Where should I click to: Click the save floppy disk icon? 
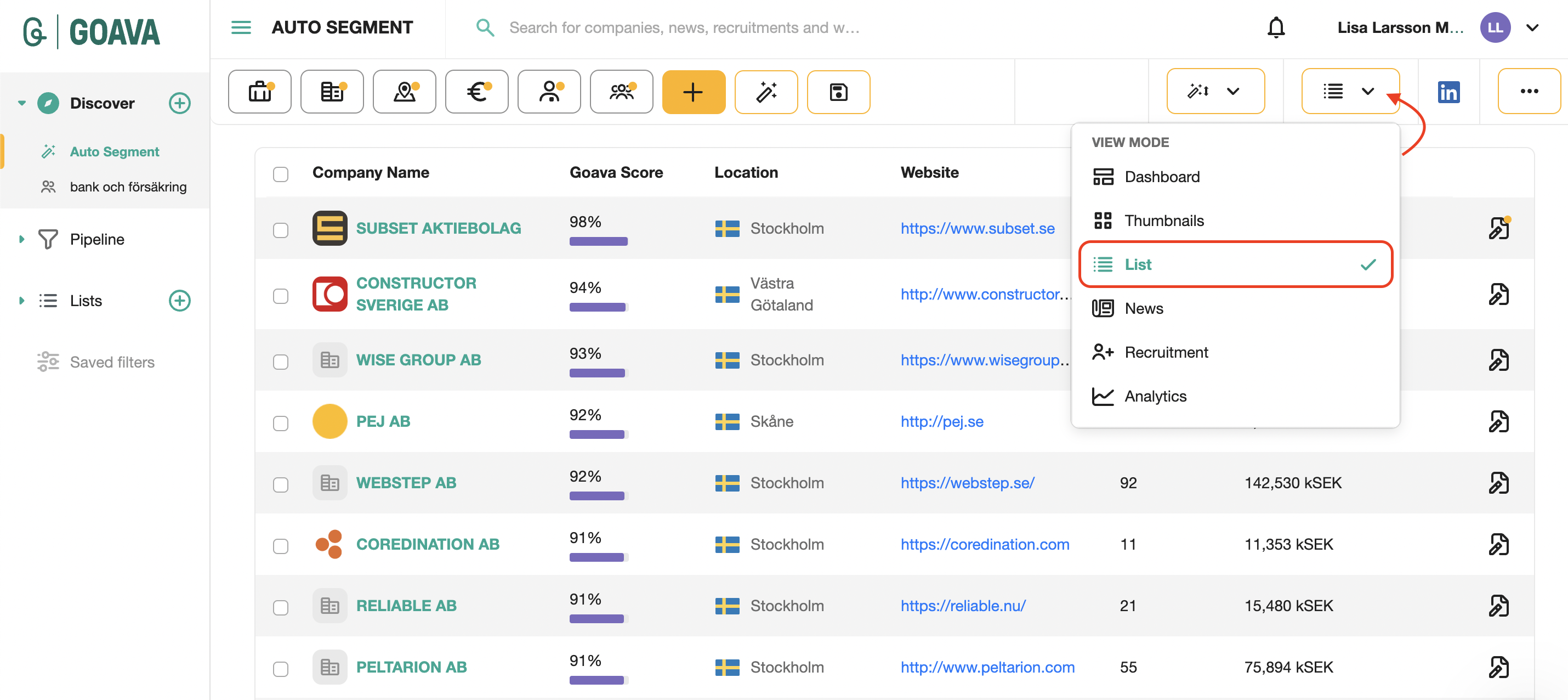(838, 92)
